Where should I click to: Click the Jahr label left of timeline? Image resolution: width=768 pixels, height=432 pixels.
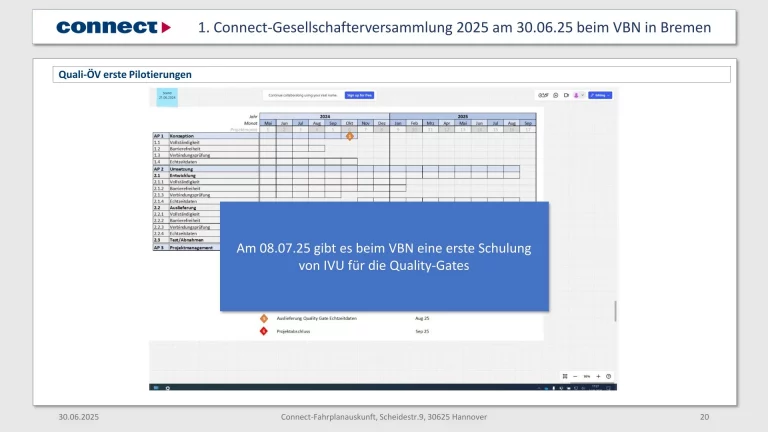tap(253, 117)
